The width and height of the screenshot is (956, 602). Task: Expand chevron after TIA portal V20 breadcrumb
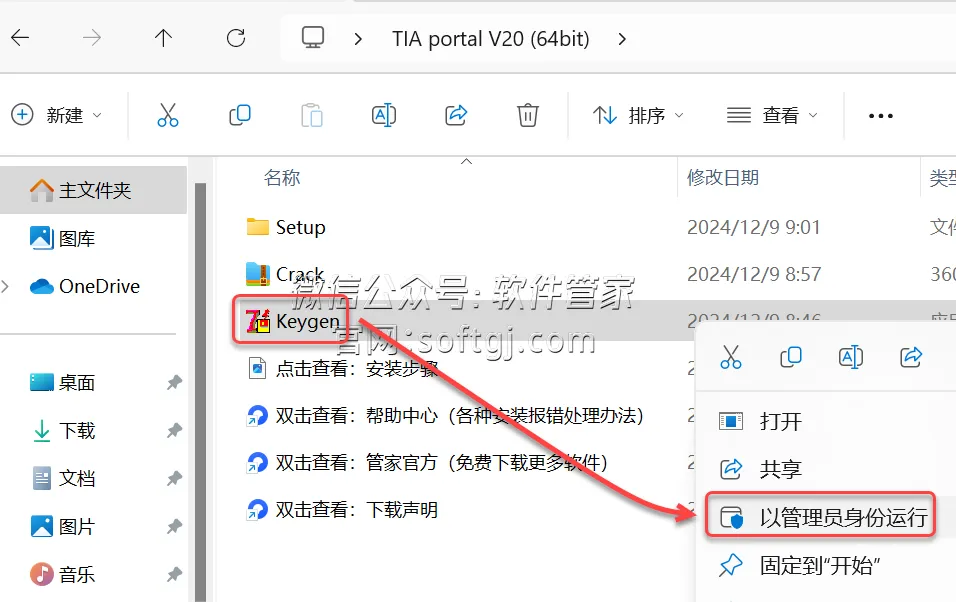[622, 39]
